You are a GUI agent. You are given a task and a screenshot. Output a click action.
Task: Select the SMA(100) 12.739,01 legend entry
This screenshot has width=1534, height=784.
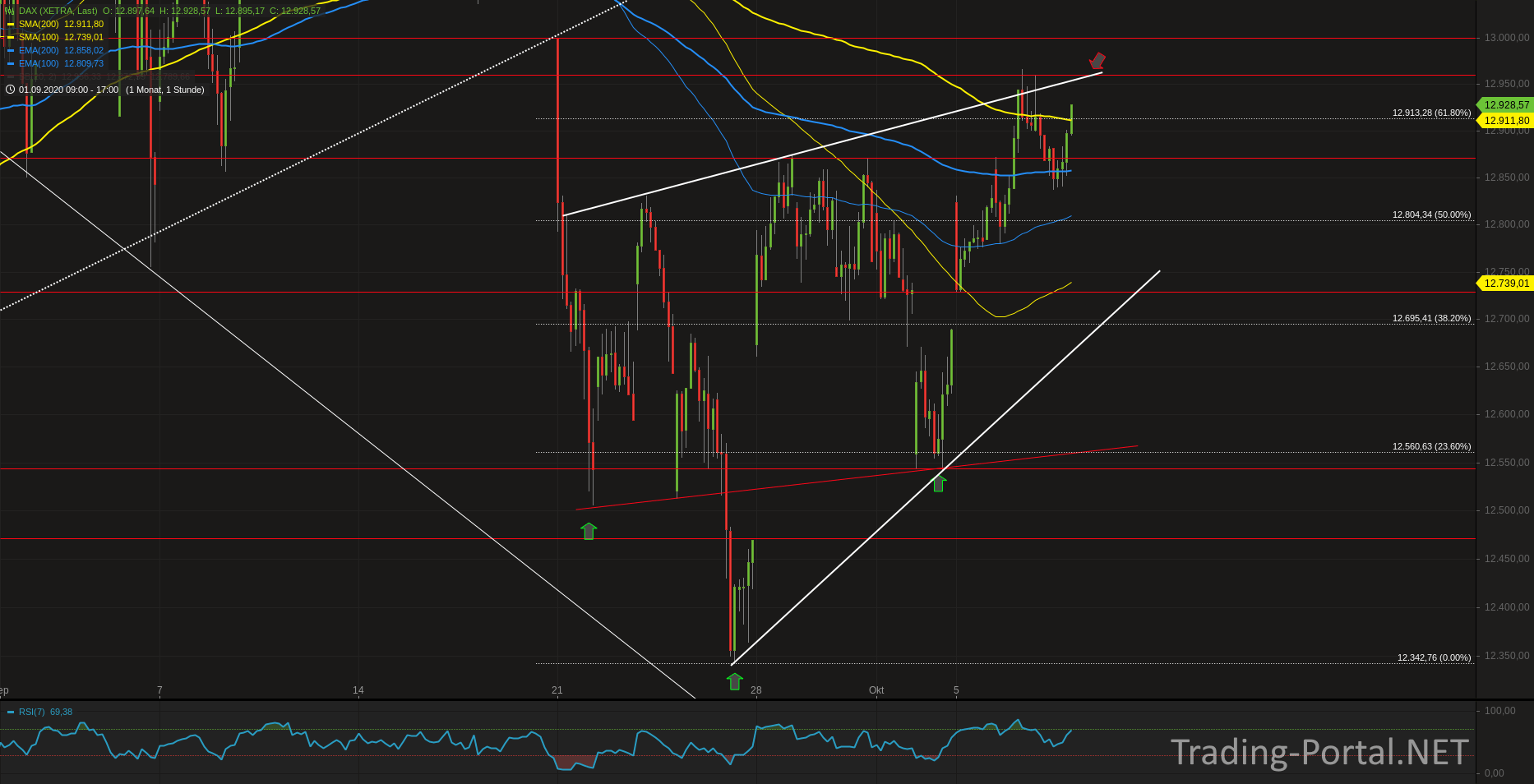[x=61, y=38]
